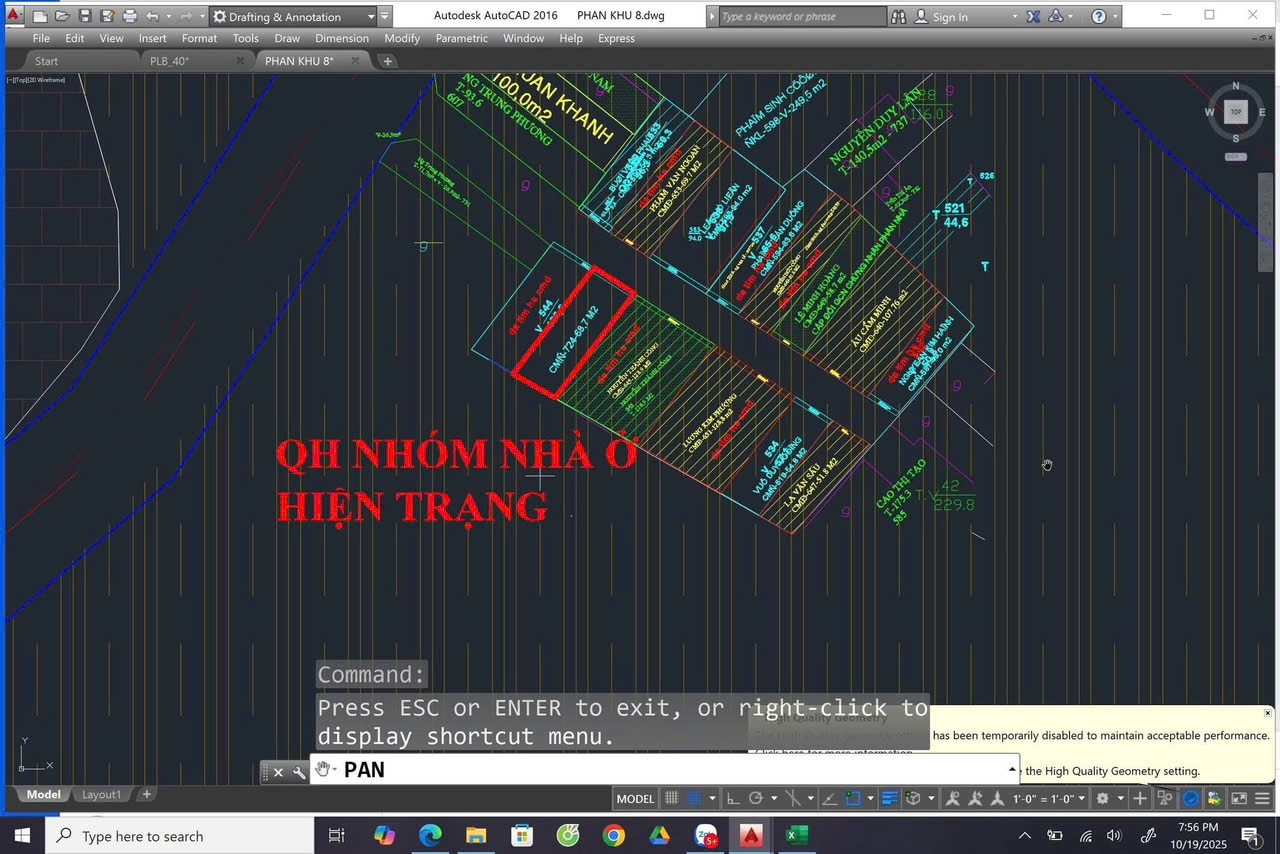The height and width of the screenshot is (854, 1280).
Task: Toggle Snap mode in the status bar
Action: [x=695, y=798]
